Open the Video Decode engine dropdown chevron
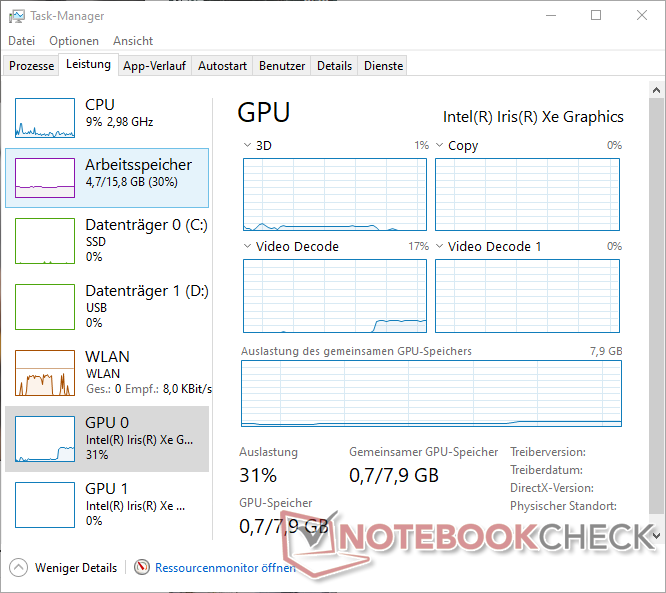The image size is (666, 593). tap(247, 246)
